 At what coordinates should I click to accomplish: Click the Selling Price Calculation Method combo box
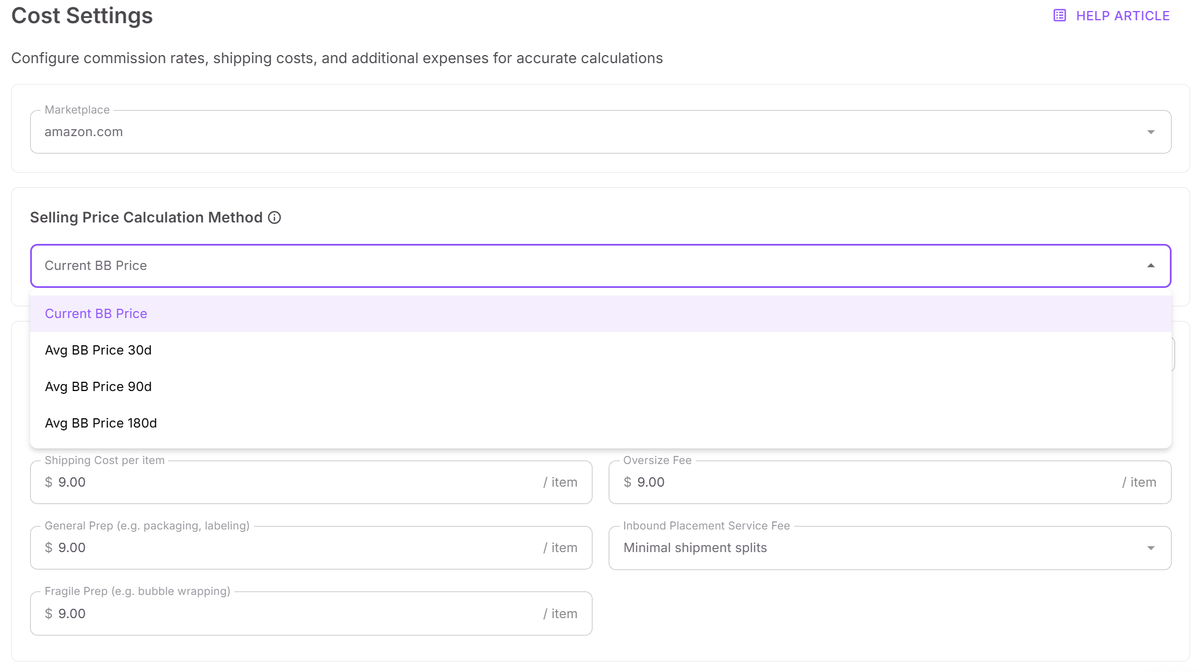(600, 266)
